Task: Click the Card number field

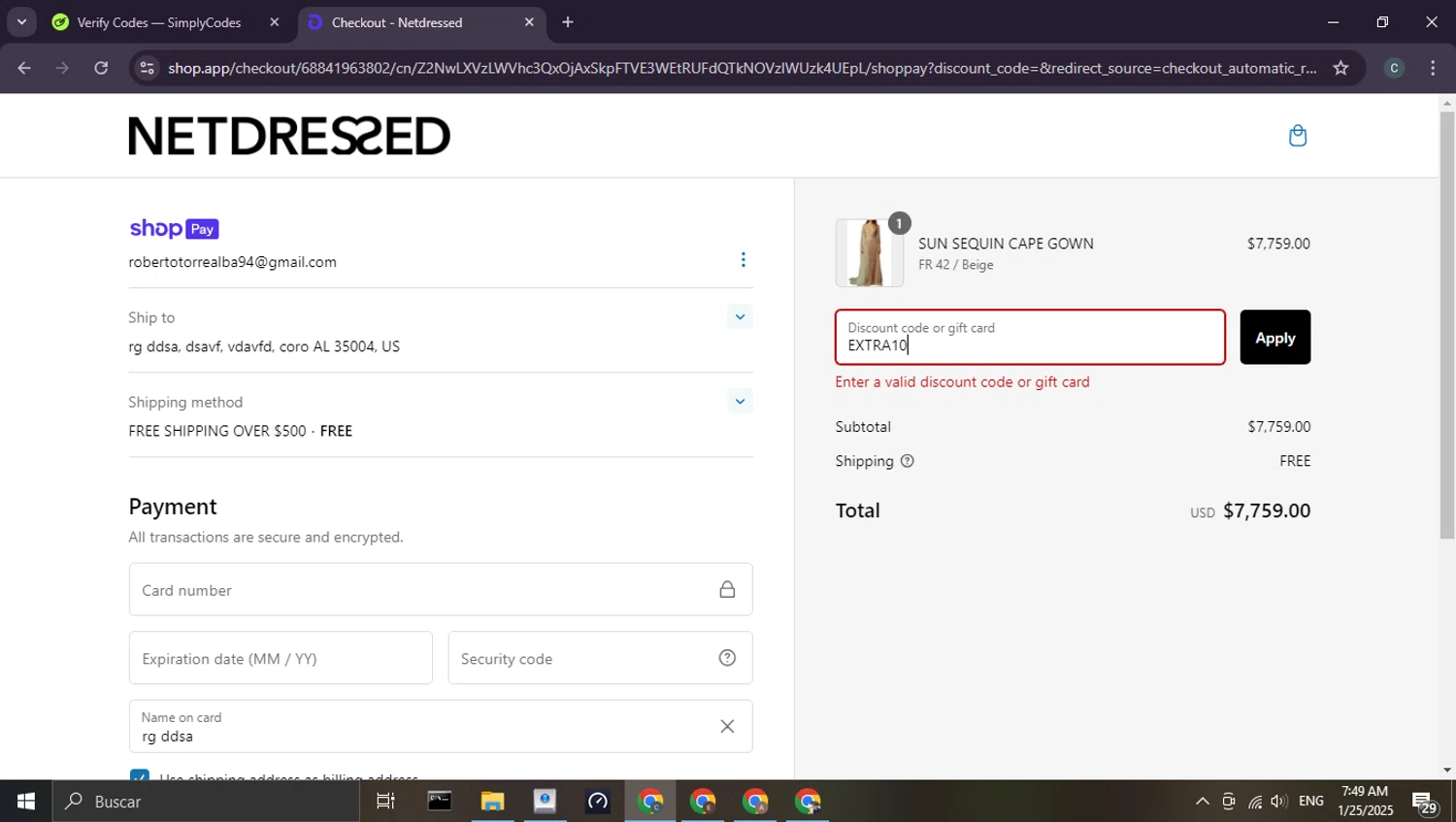Action: tap(441, 589)
